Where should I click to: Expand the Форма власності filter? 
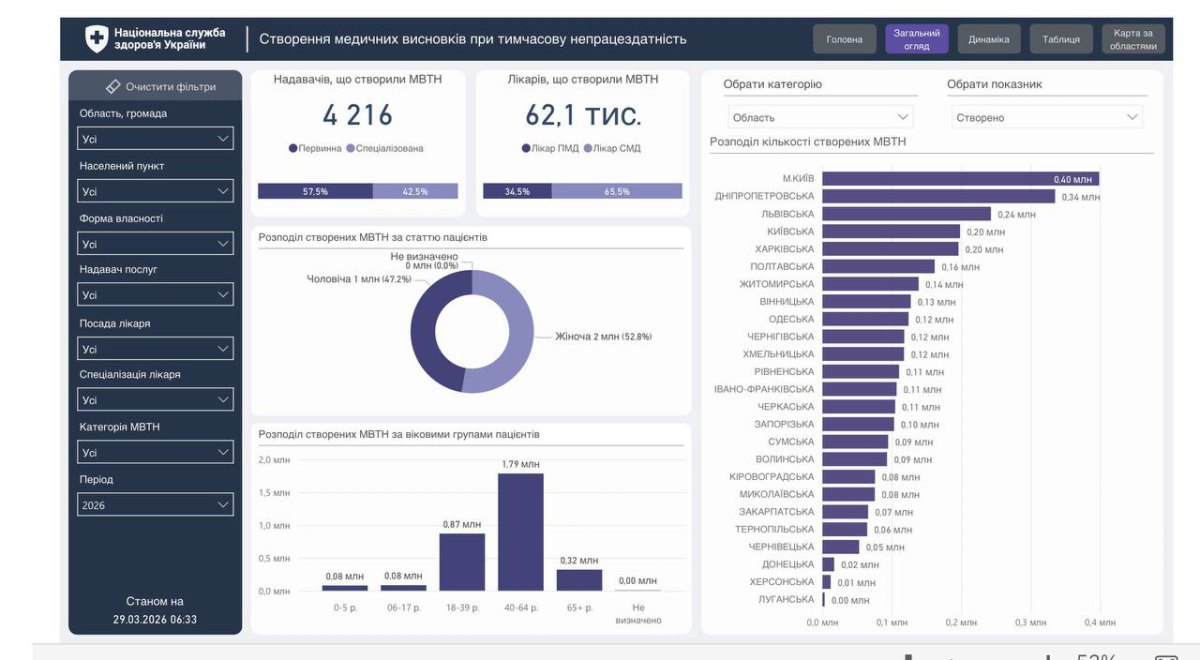(x=155, y=243)
